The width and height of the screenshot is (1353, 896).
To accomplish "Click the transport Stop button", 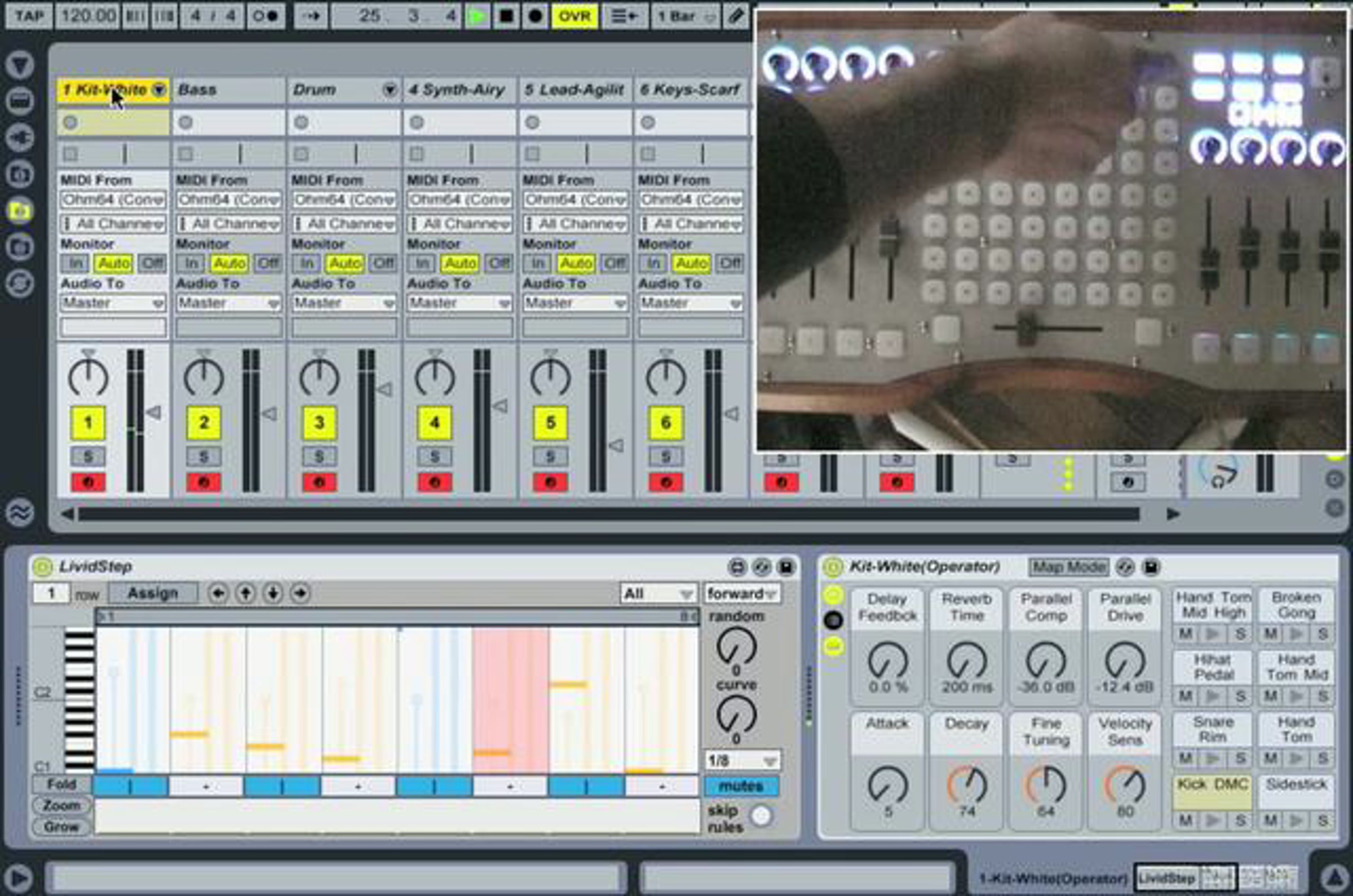I will pyautogui.click(x=506, y=15).
